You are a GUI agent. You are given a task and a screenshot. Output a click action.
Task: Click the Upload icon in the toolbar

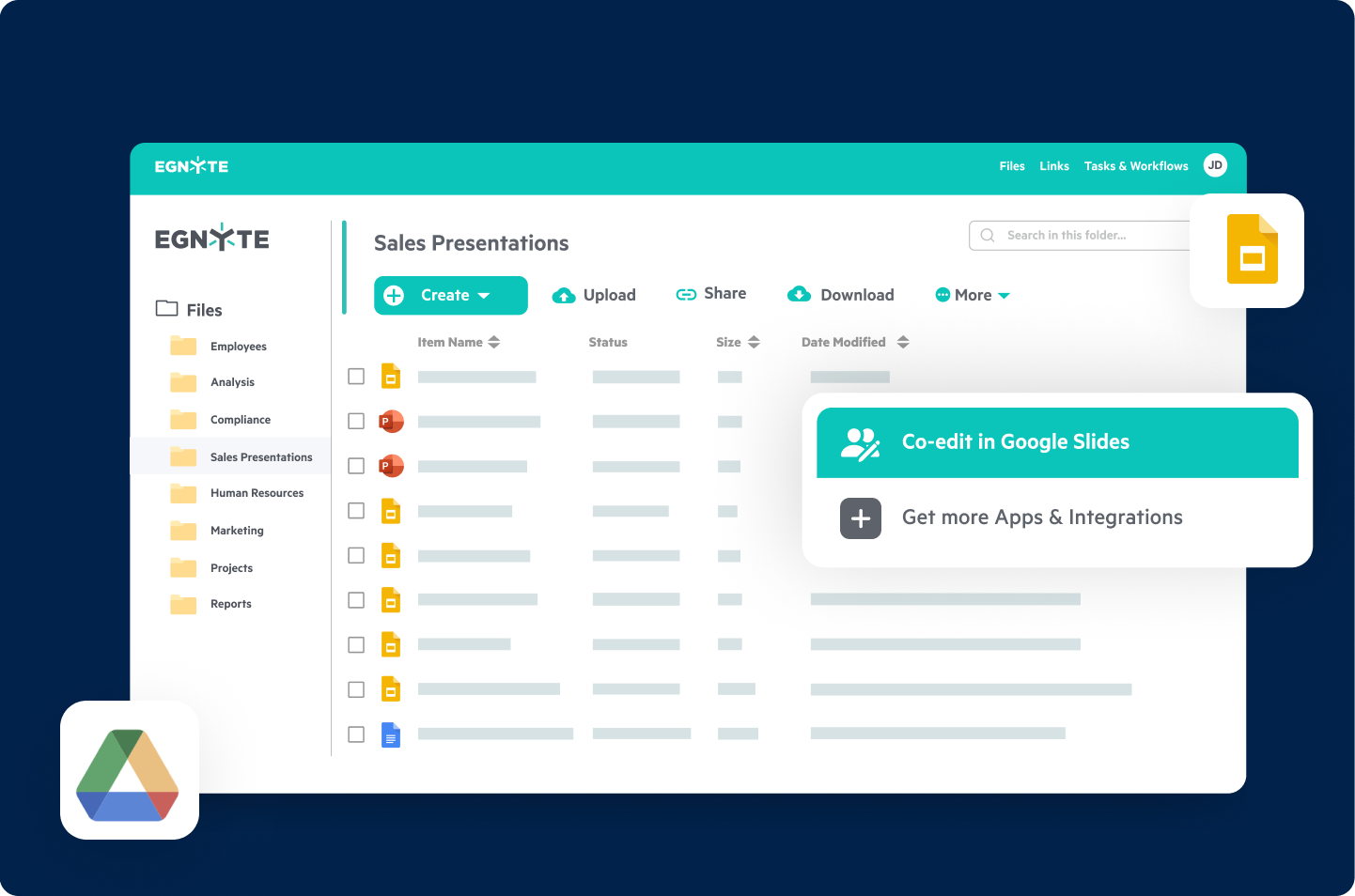coord(564,294)
